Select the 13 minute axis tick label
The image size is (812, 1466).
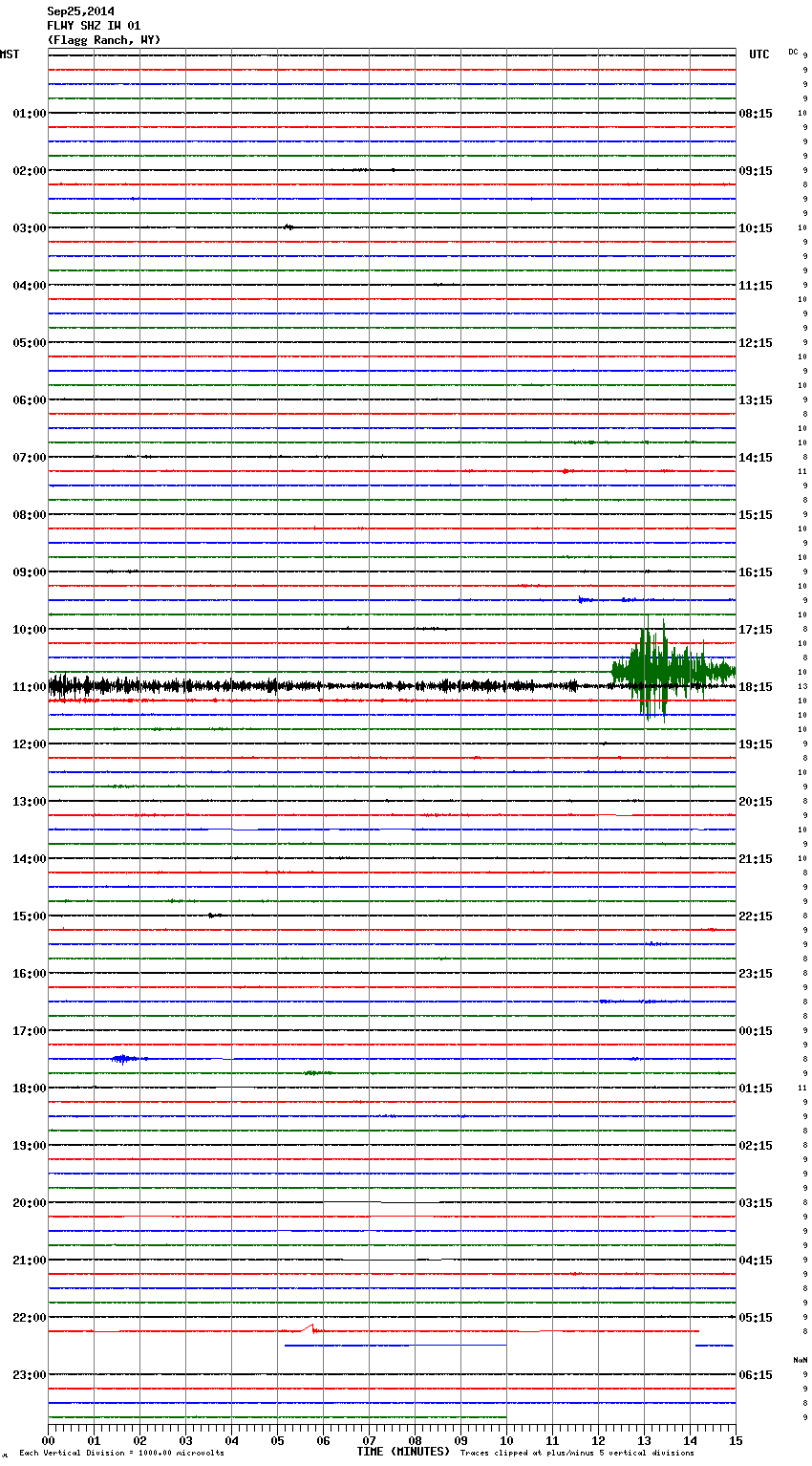(645, 1440)
